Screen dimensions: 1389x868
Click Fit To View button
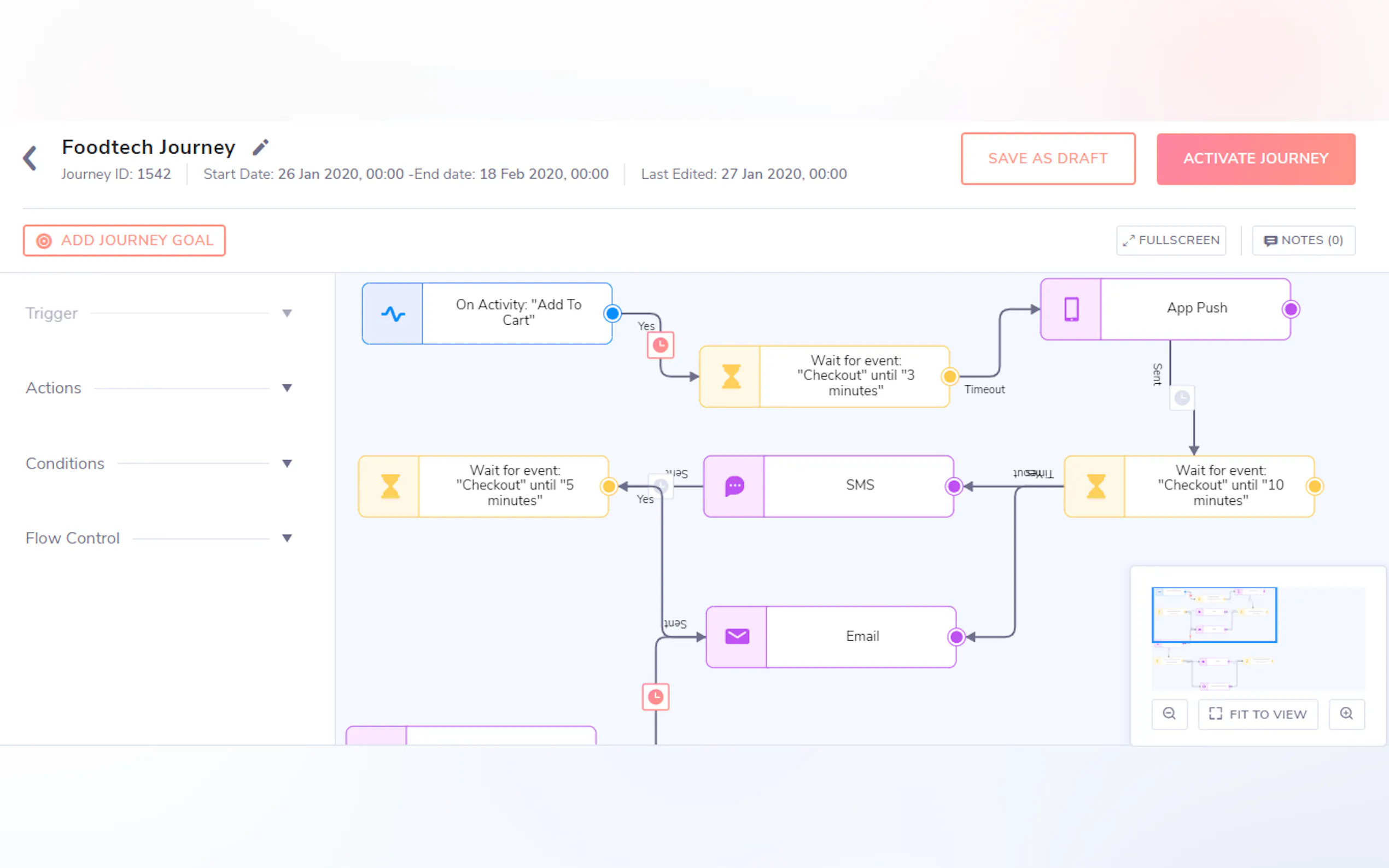(x=1258, y=713)
